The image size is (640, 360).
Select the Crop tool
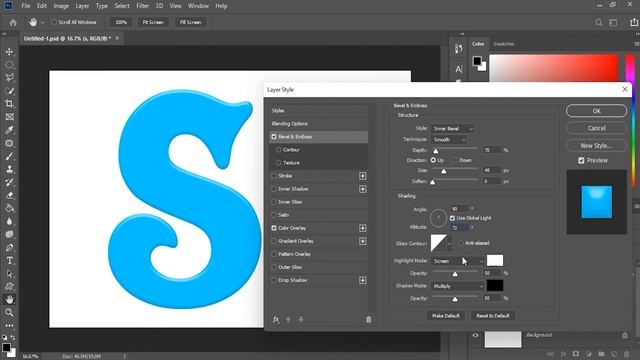[9, 104]
